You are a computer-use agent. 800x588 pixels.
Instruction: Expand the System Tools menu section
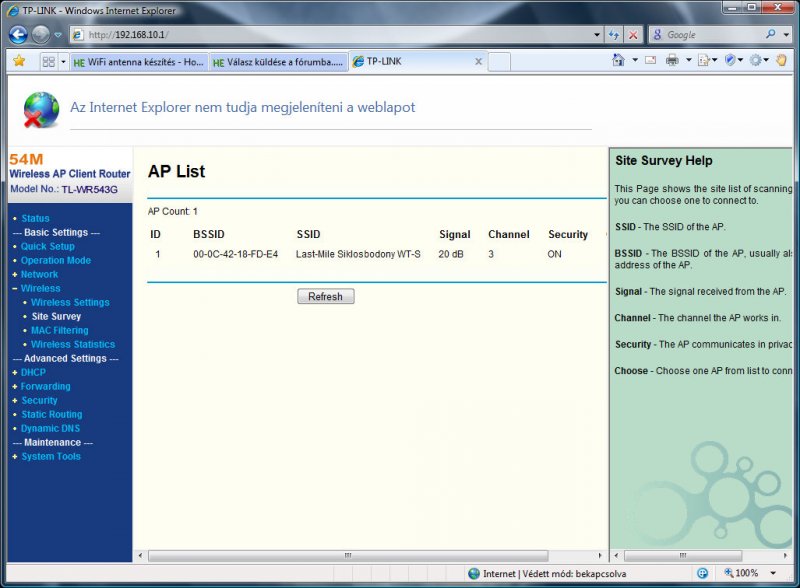click(x=51, y=457)
